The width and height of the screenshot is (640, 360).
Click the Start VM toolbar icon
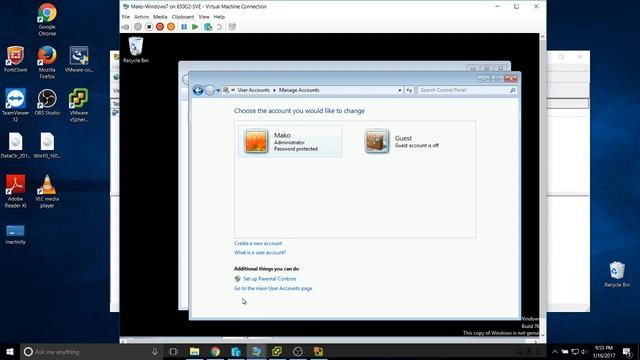[138, 27]
